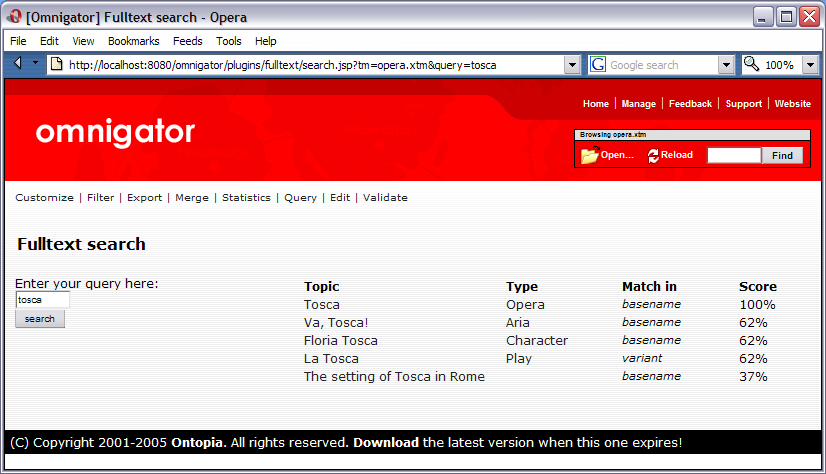
Task: Click the Opera icon in title bar
Action: [x=14, y=17]
